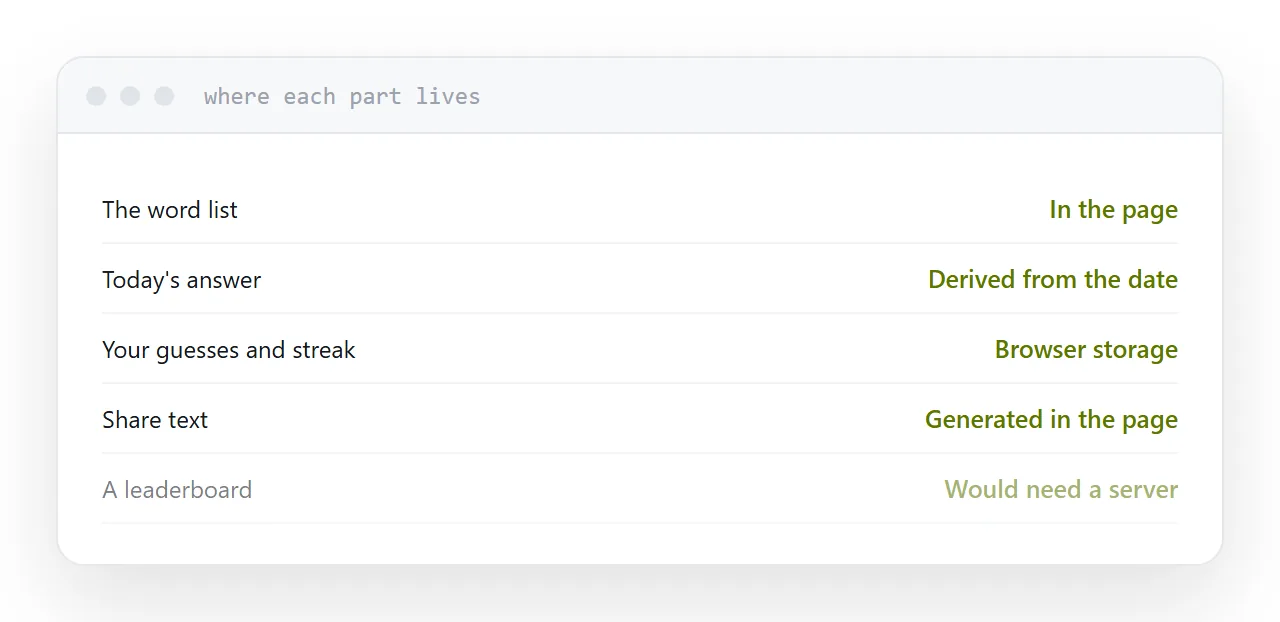The height and width of the screenshot is (622, 1280).
Task: Select the 'where each part lives' title
Action: [x=342, y=96]
